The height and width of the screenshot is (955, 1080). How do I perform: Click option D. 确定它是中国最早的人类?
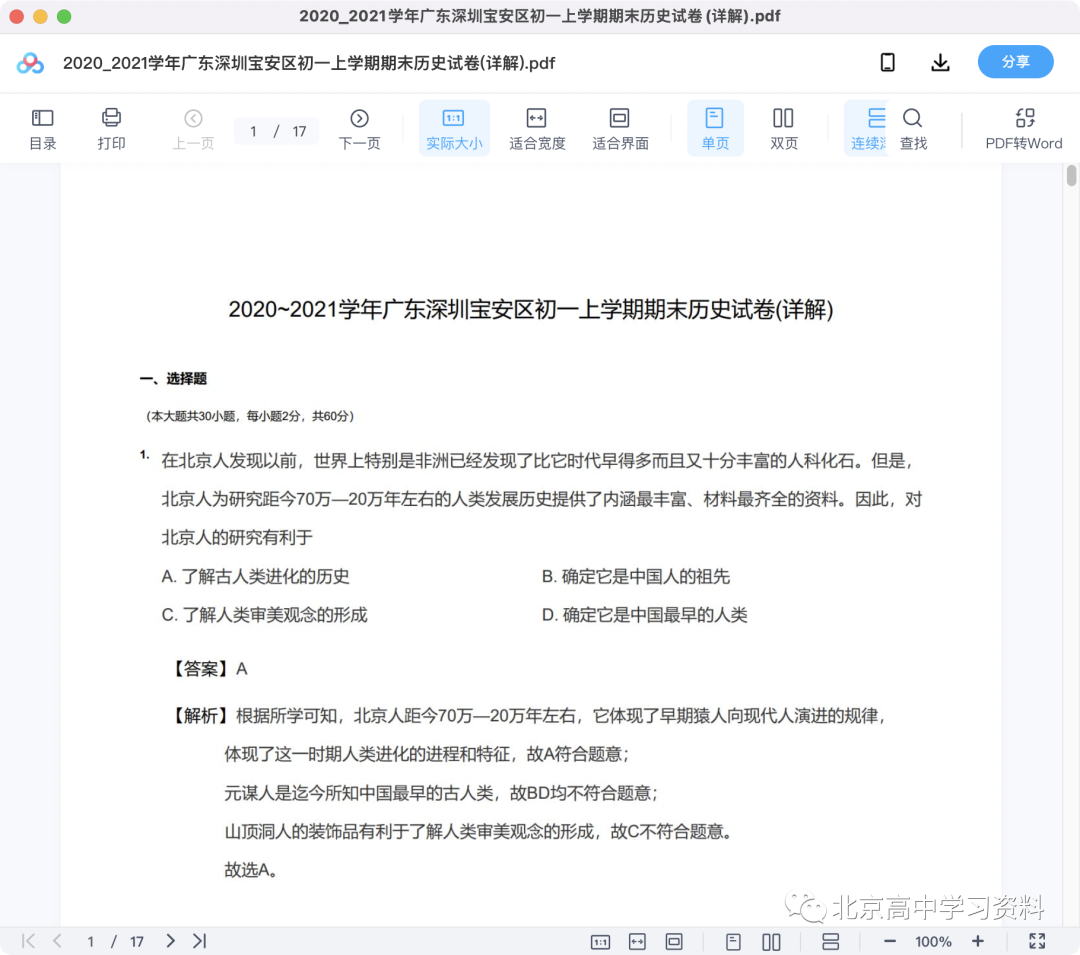click(x=645, y=615)
